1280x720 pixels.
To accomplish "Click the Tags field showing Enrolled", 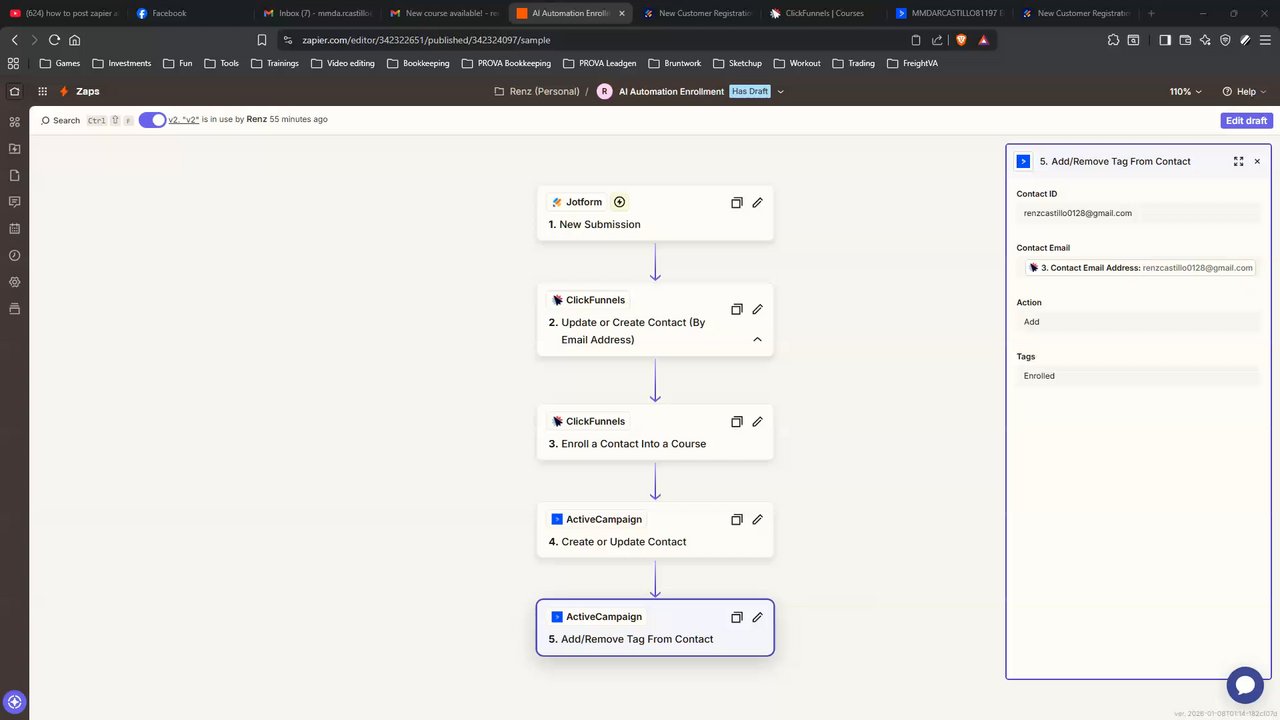I will pos(1138,376).
